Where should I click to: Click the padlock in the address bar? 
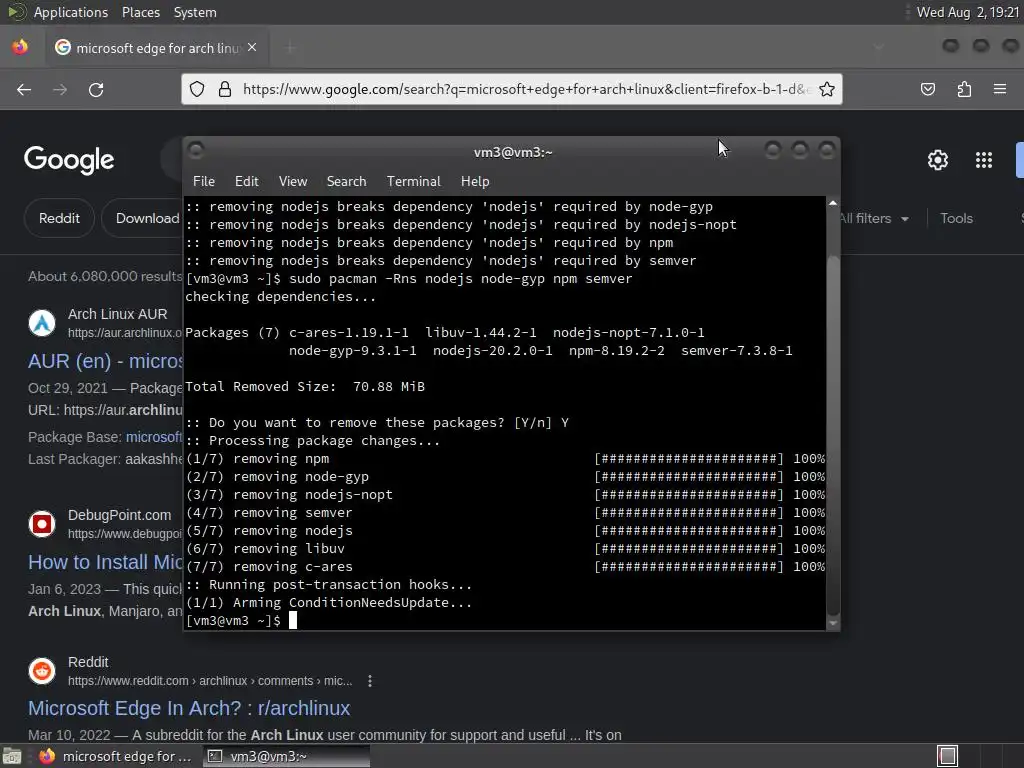225,89
